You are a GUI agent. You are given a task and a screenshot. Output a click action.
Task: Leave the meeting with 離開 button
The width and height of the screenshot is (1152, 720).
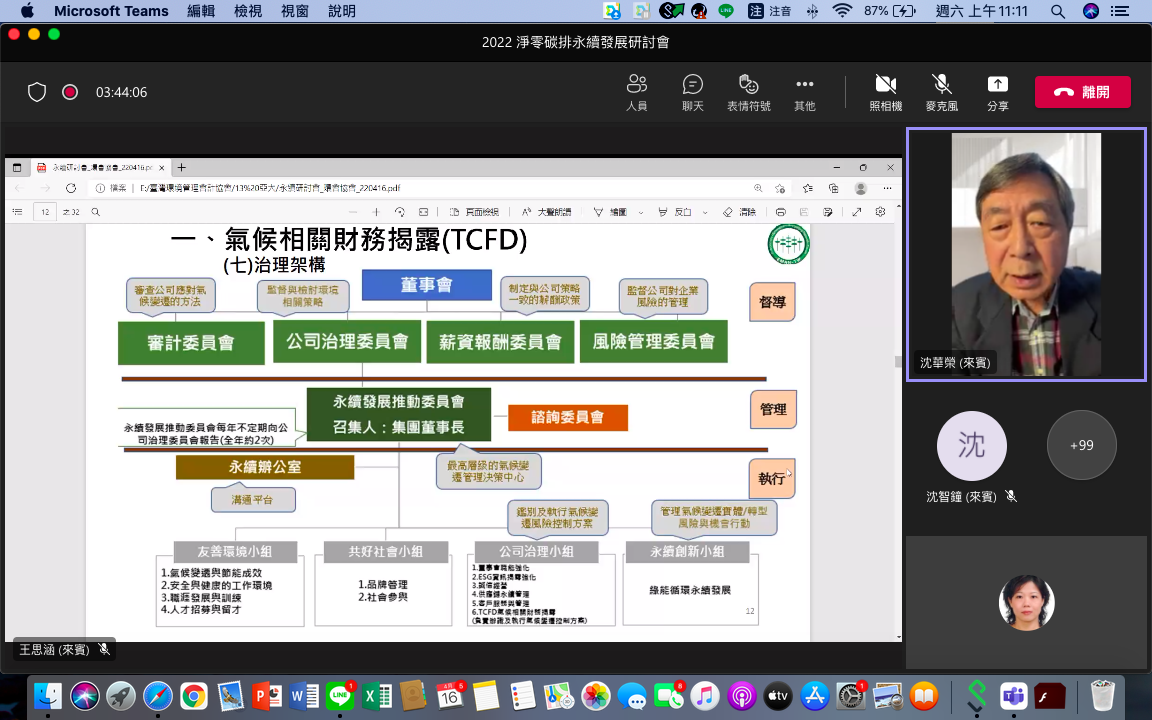(1082, 92)
